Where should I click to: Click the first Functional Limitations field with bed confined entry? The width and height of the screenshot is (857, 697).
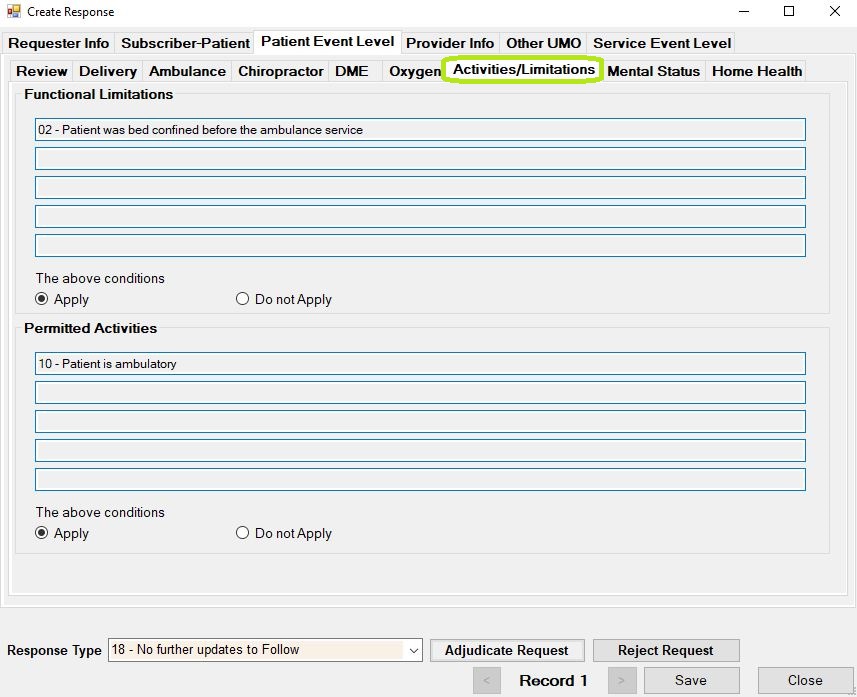point(420,130)
